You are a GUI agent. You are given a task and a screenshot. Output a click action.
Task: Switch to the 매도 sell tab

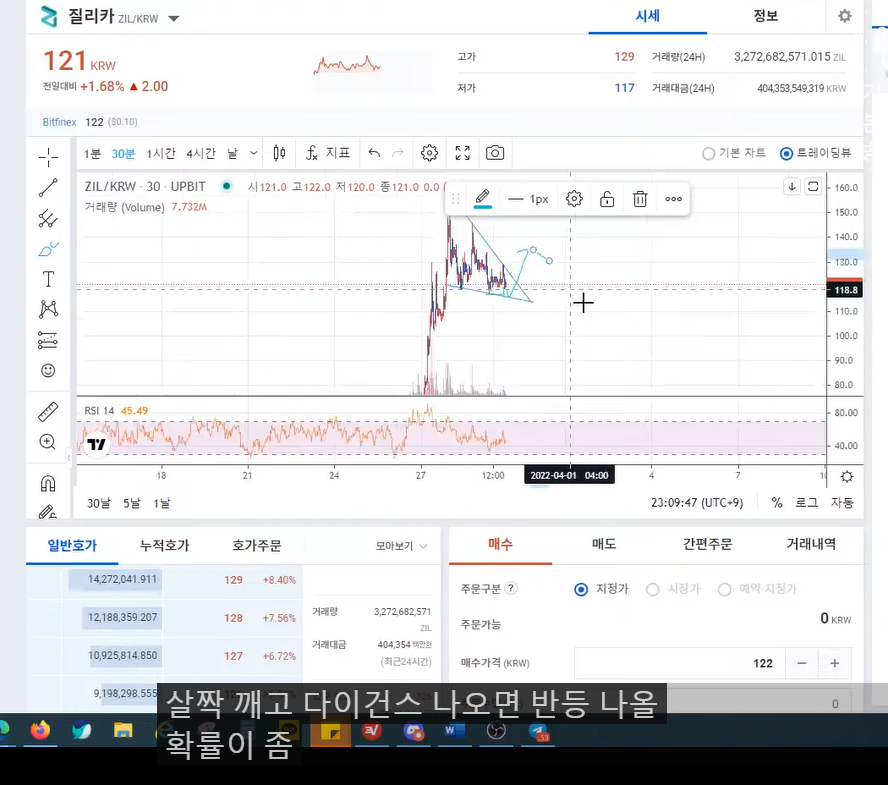(x=604, y=544)
